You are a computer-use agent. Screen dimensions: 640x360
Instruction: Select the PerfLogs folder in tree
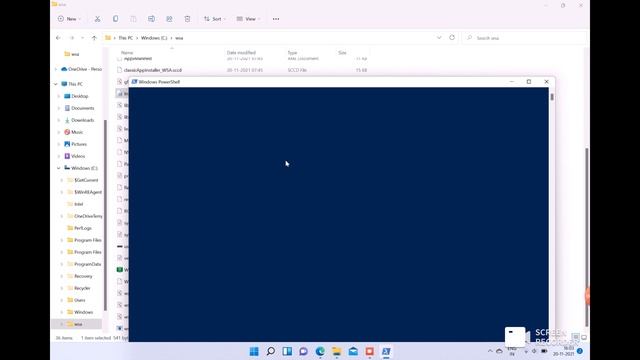[82, 228]
